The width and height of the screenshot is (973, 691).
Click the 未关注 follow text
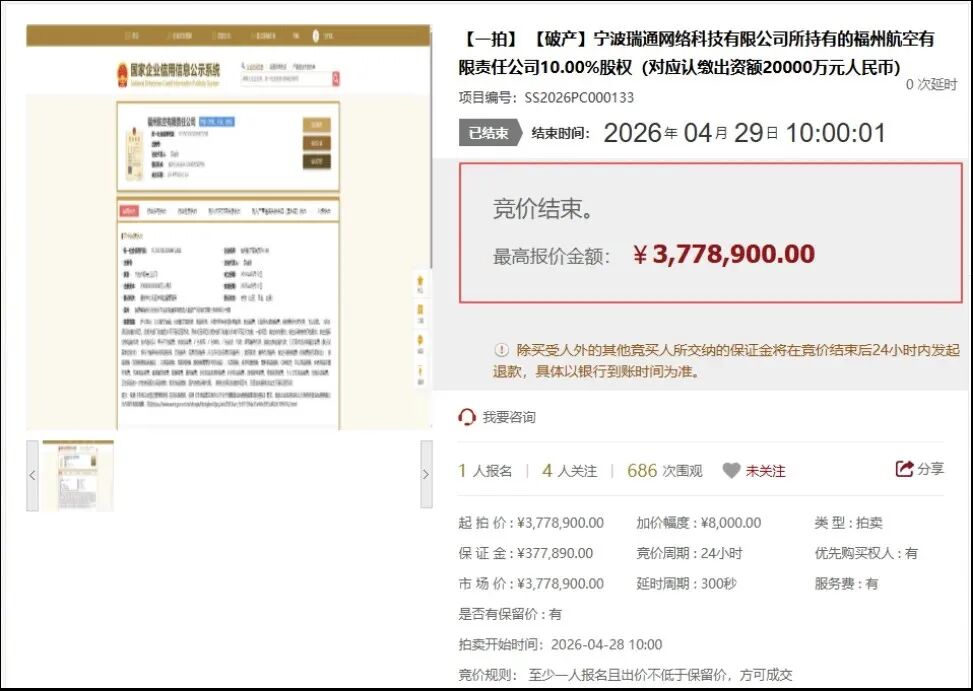point(765,471)
